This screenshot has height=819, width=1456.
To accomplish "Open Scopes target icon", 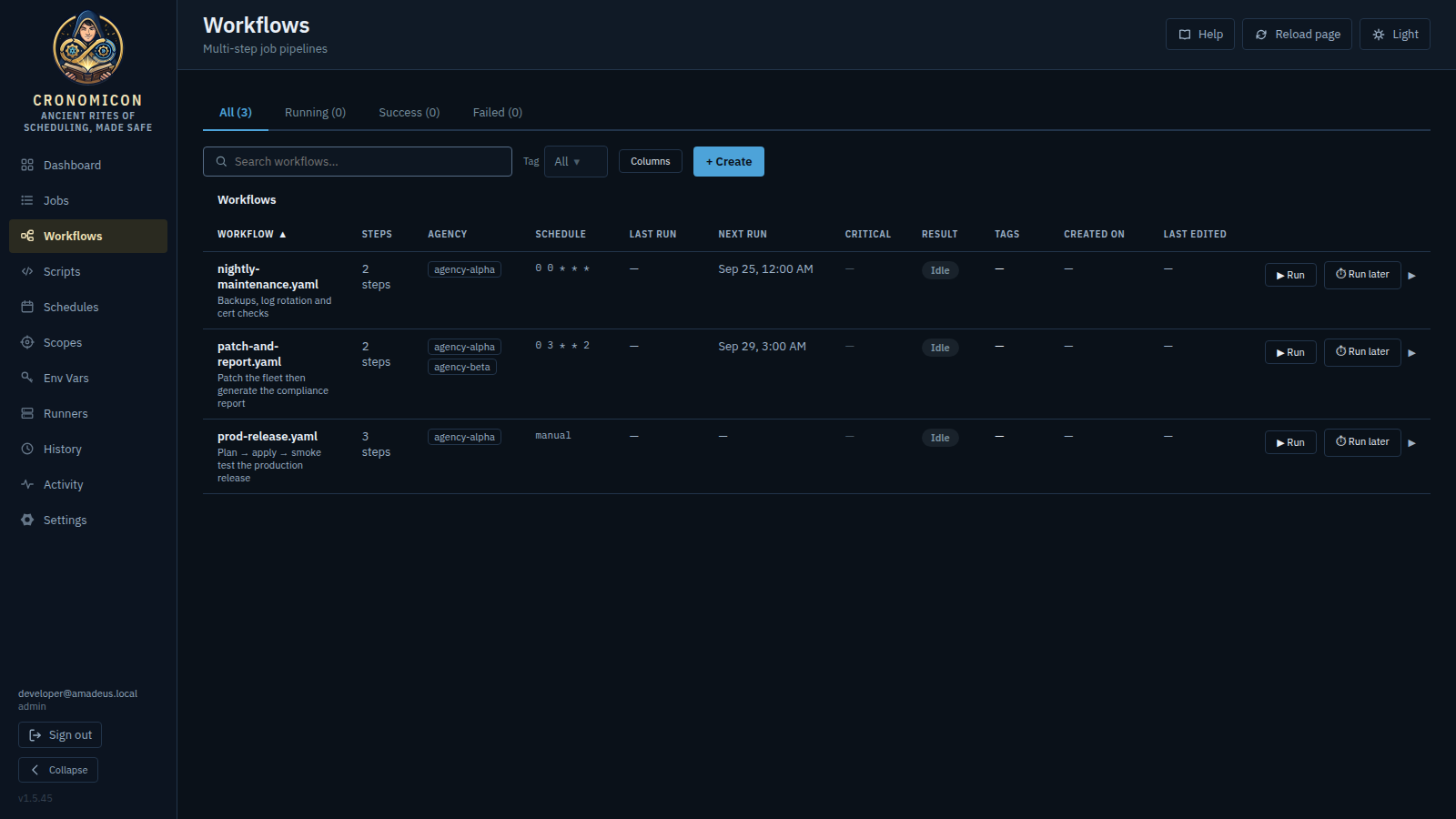I will point(27,342).
